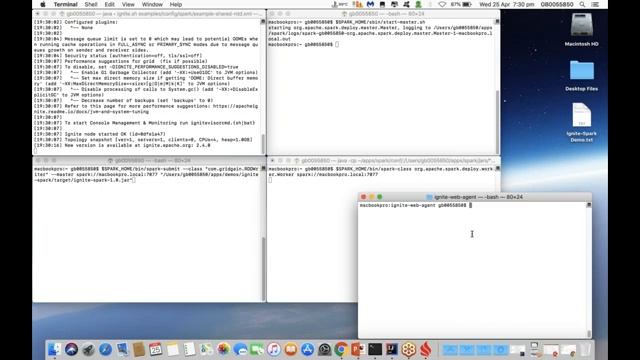This screenshot has width=640, height=360.
Task: Click the ignite-web-agent terminal title bar
Action: pyautogui.click(x=475, y=197)
